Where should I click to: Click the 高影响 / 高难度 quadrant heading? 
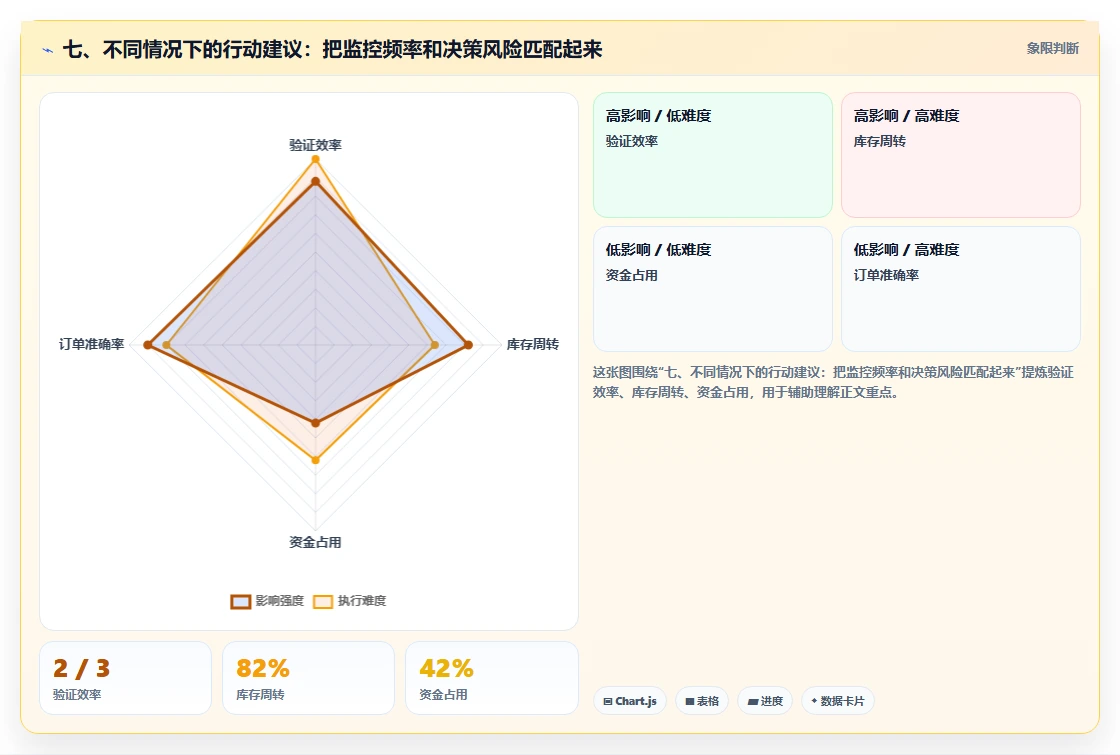pos(906,116)
